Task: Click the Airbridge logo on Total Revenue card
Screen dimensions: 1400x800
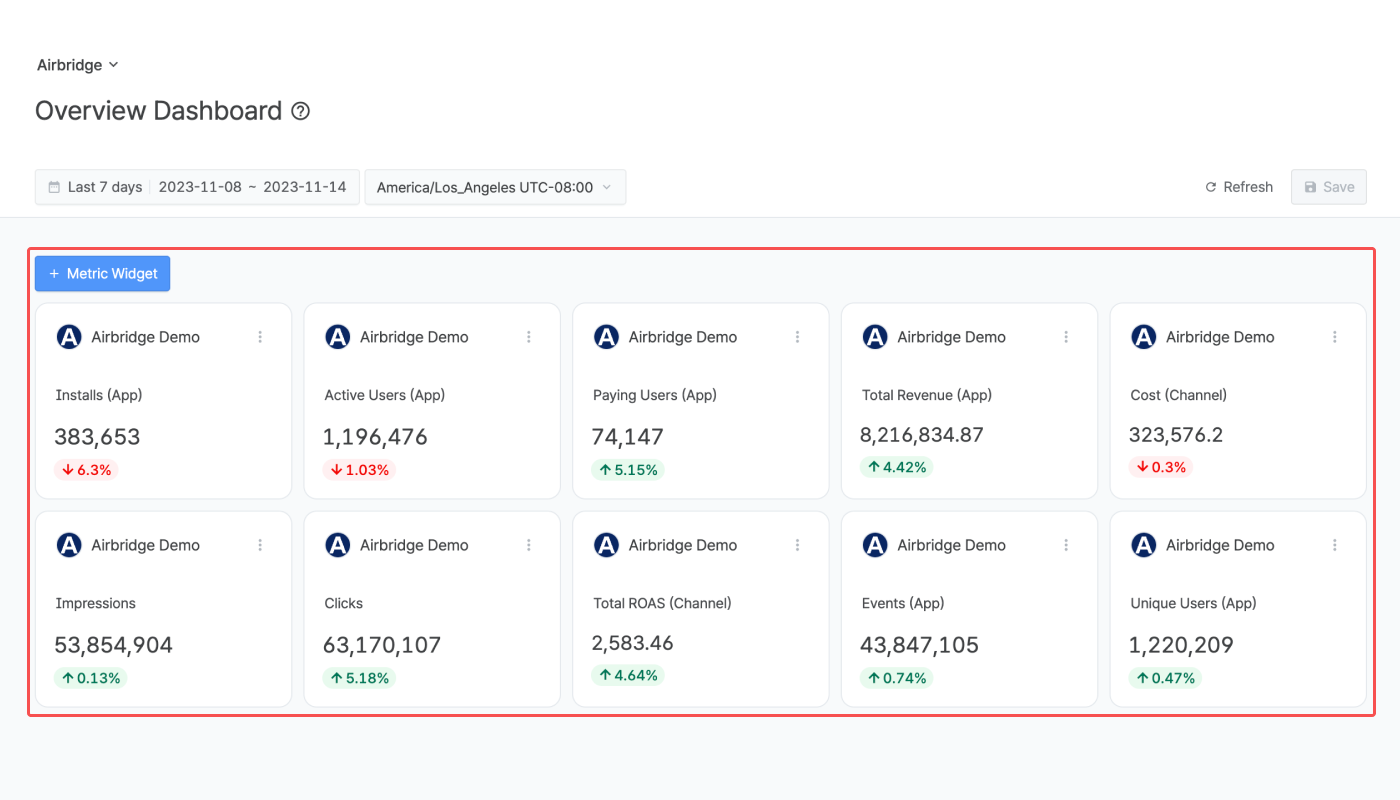Action: (x=875, y=337)
